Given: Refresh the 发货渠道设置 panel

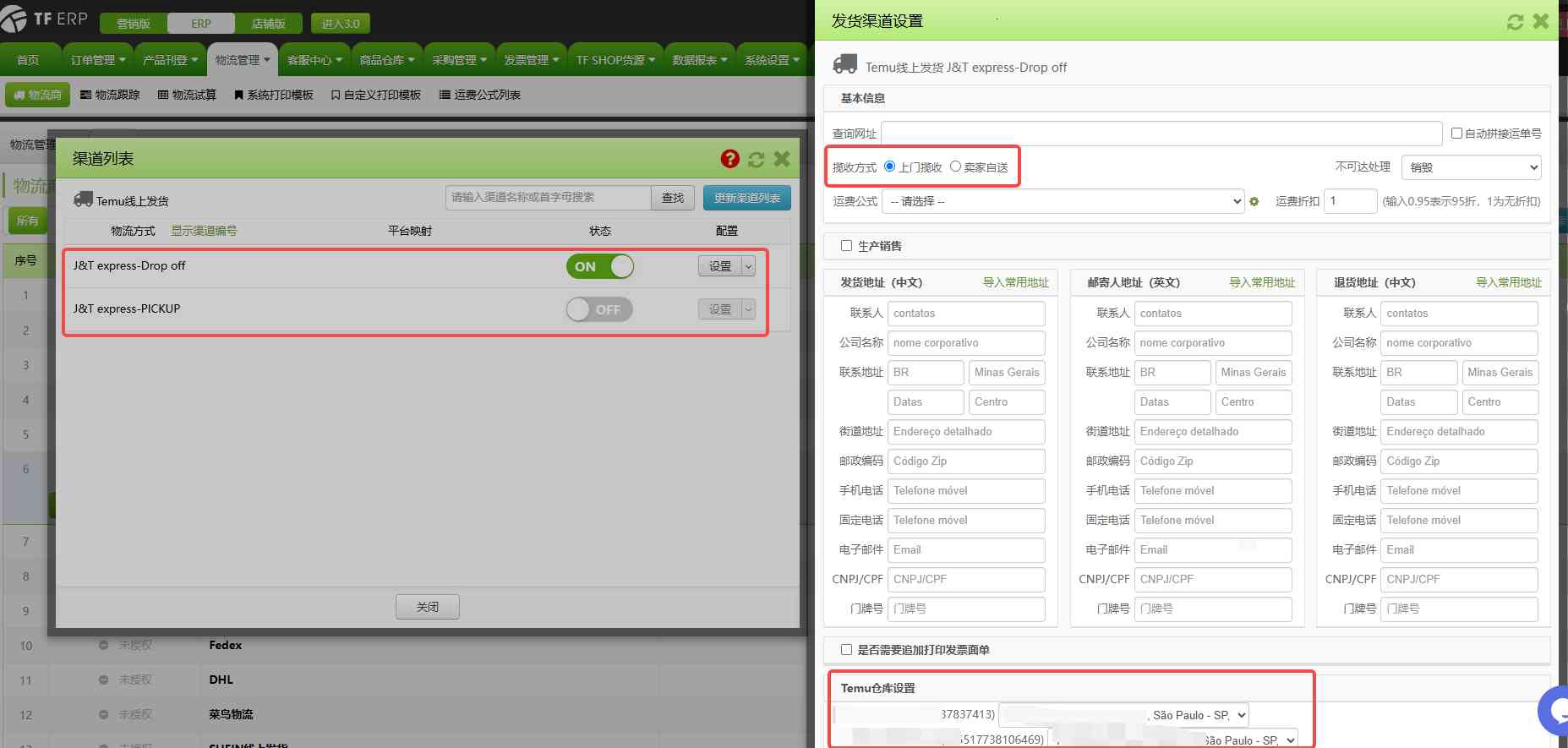Looking at the screenshot, I should pos(1515,22).
